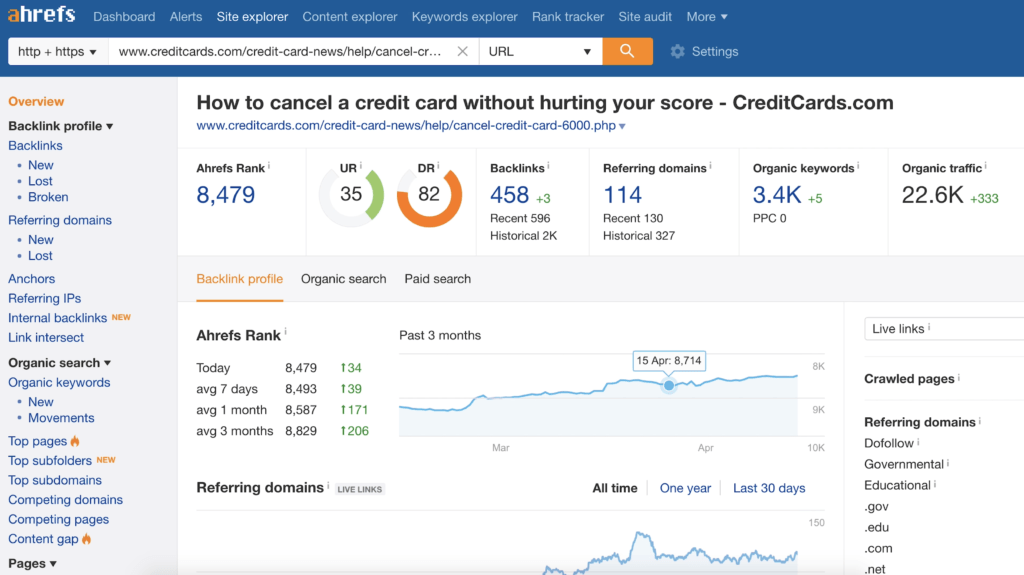
Task: Click the 458 backlinks count
Action: point(509,195)
